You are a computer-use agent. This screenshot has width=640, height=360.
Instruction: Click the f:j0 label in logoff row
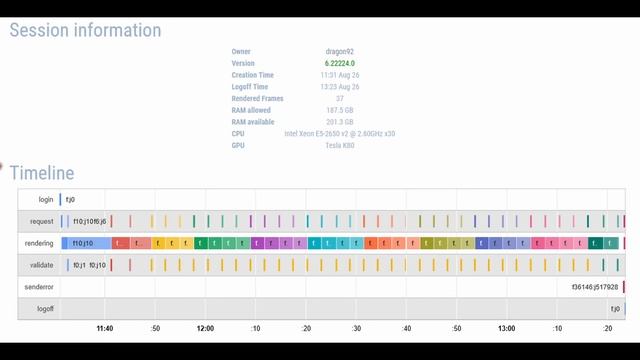[x=615, y=309]
